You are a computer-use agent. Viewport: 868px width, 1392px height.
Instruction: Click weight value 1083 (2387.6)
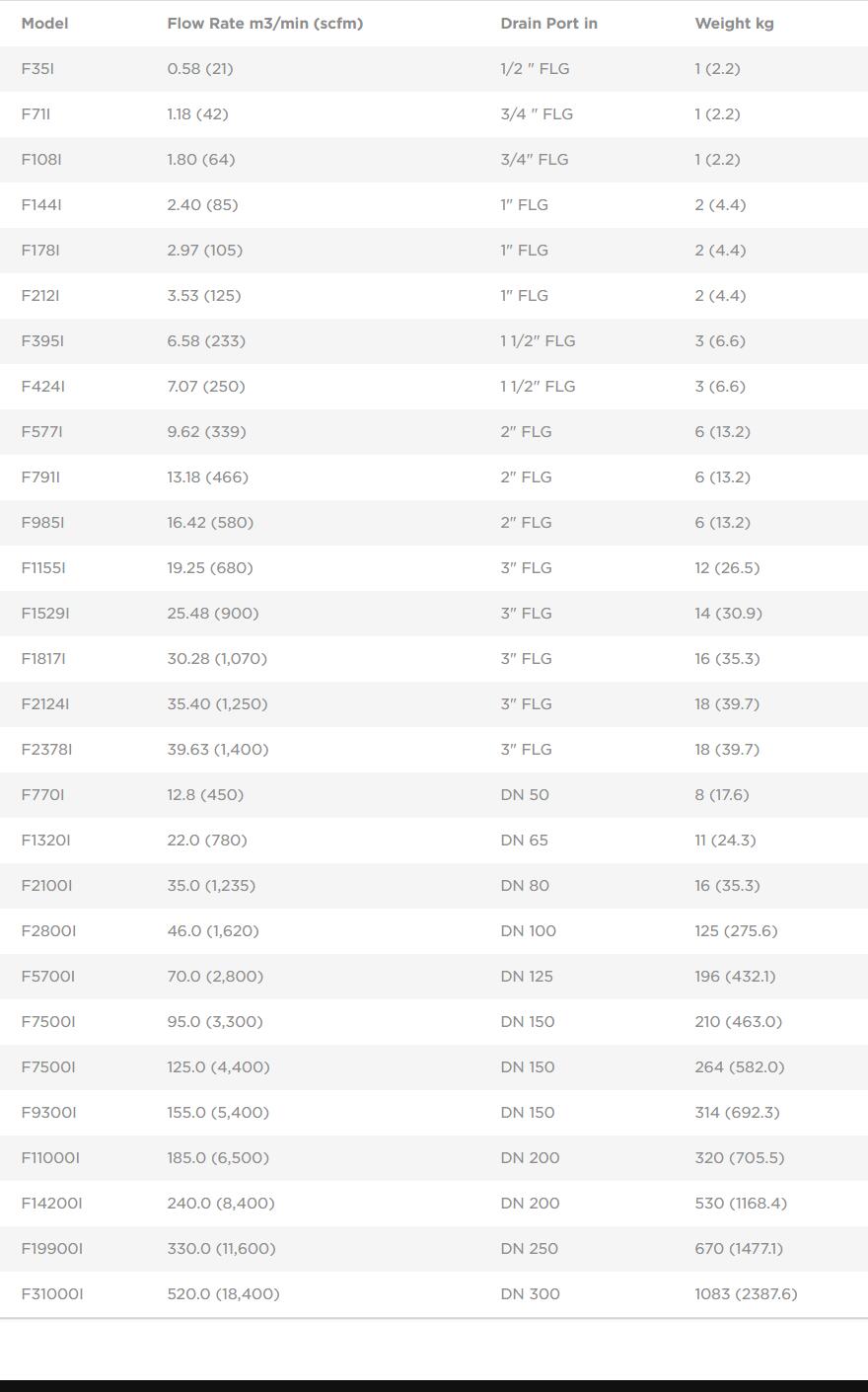[x=746, y=1294]
